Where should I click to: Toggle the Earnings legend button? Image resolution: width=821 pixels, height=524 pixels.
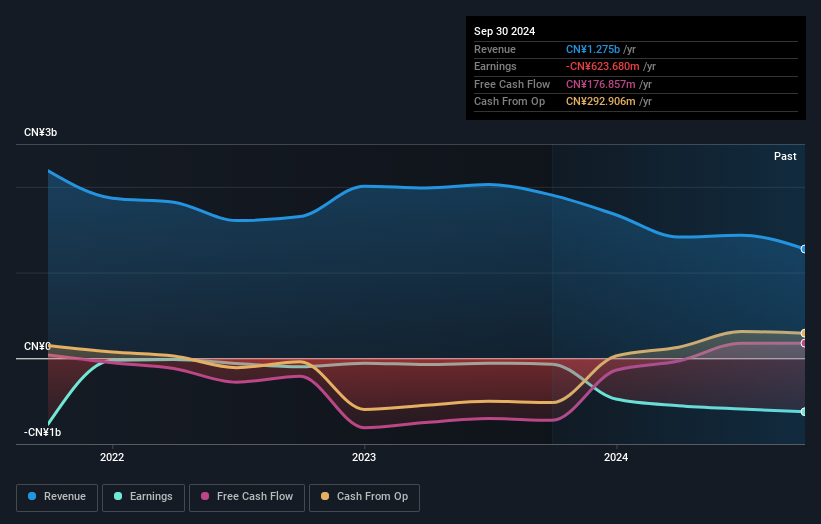pyautogui.click(x=143, y=497)
